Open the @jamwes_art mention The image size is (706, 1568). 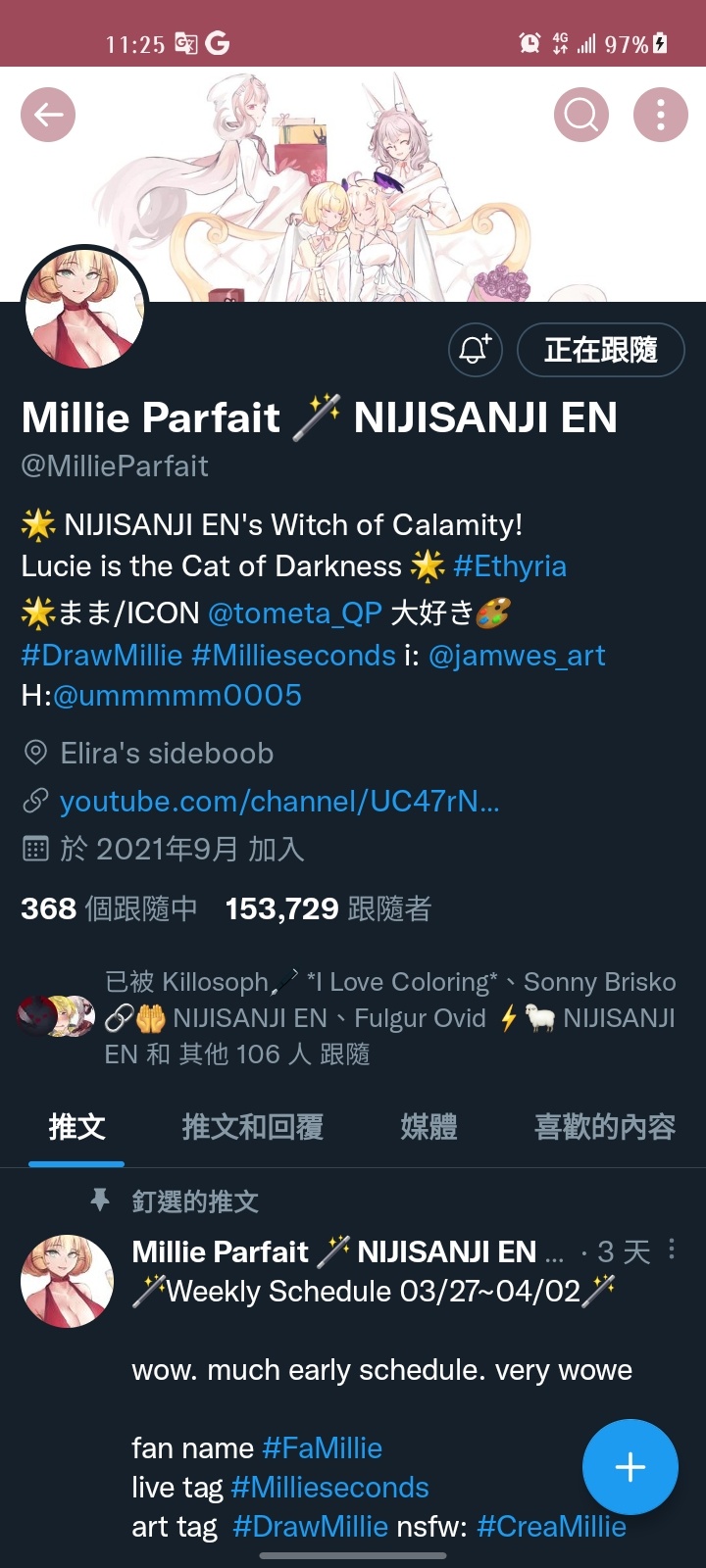517,656
